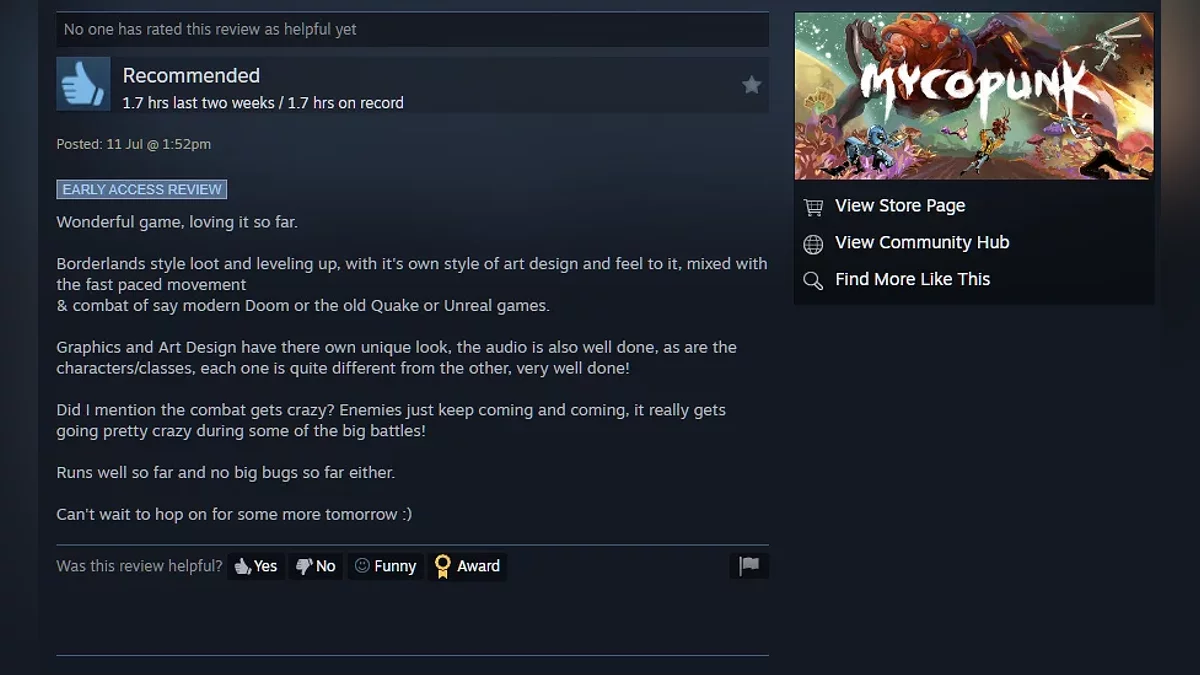Rate the review helpful with Yes

click(x=256, y=566)
